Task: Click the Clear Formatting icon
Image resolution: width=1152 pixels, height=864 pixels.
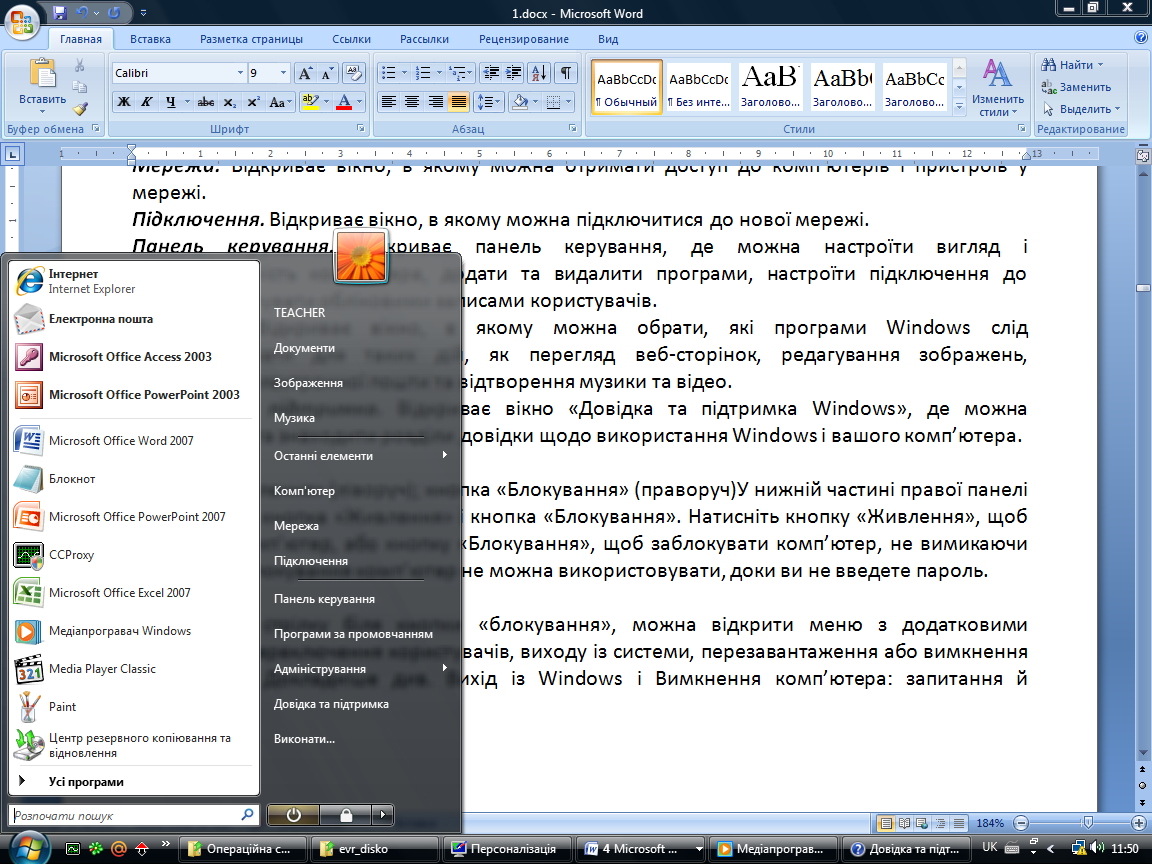Action: (354, 73)
